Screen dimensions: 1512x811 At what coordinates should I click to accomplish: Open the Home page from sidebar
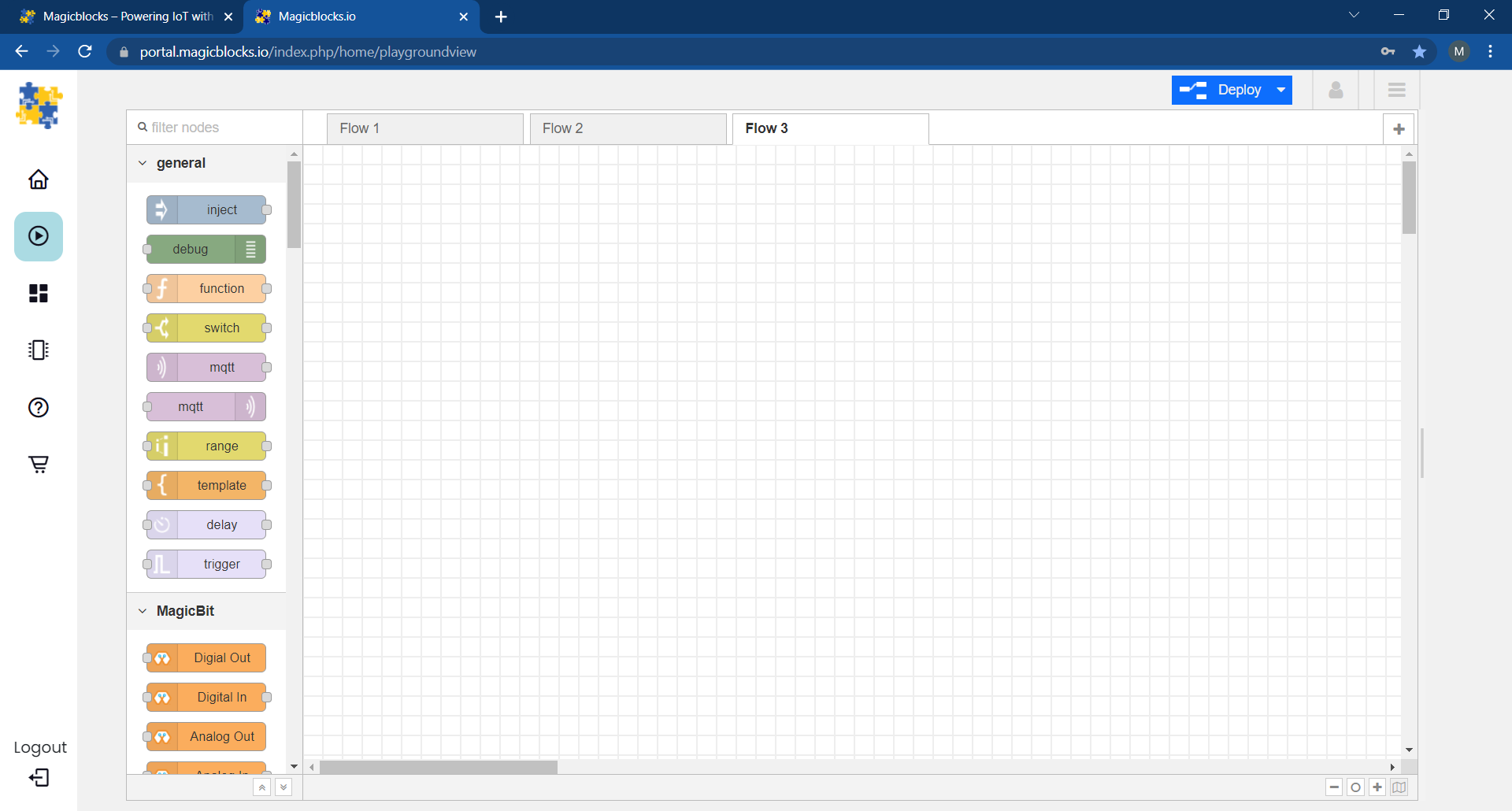(x=39, y=180)
